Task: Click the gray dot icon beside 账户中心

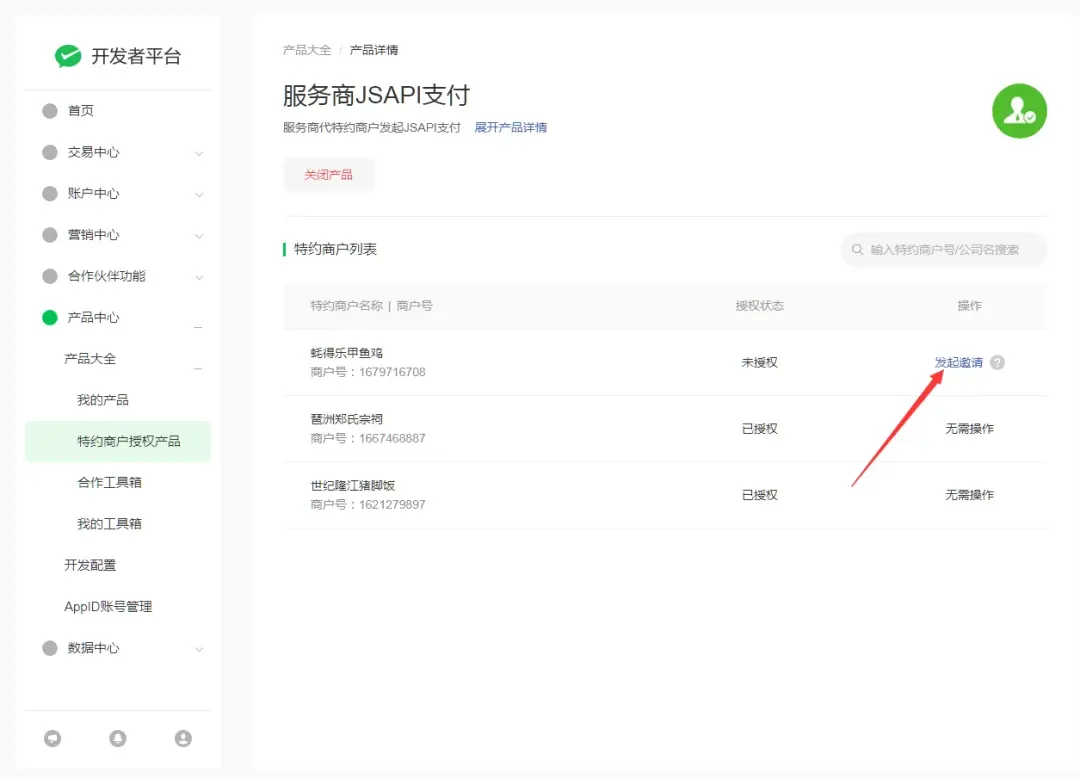Action: tap(50, 194)
